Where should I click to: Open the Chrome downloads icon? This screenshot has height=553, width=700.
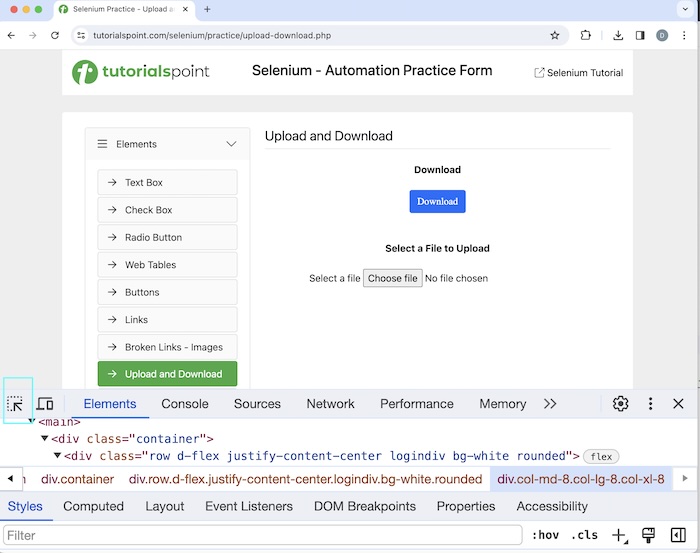coord(618,35)
